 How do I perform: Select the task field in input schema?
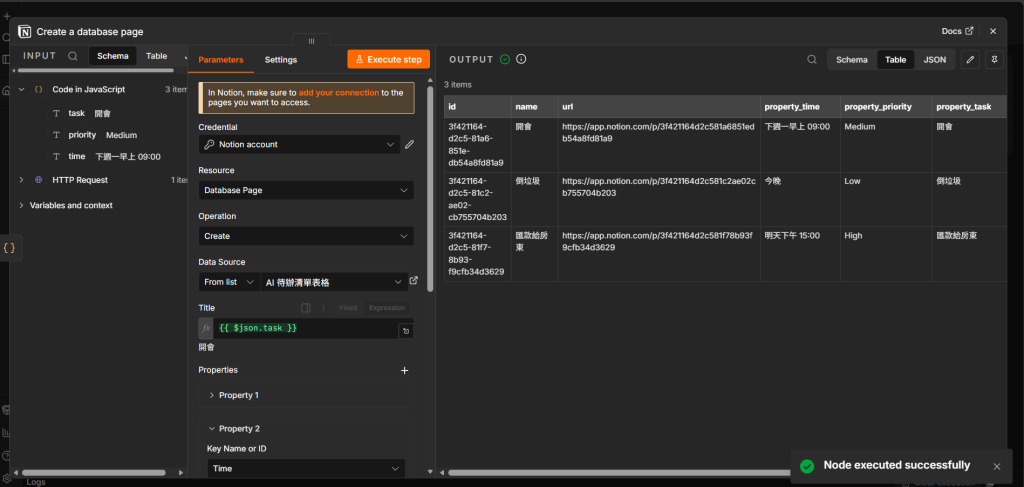pos(76,113)
